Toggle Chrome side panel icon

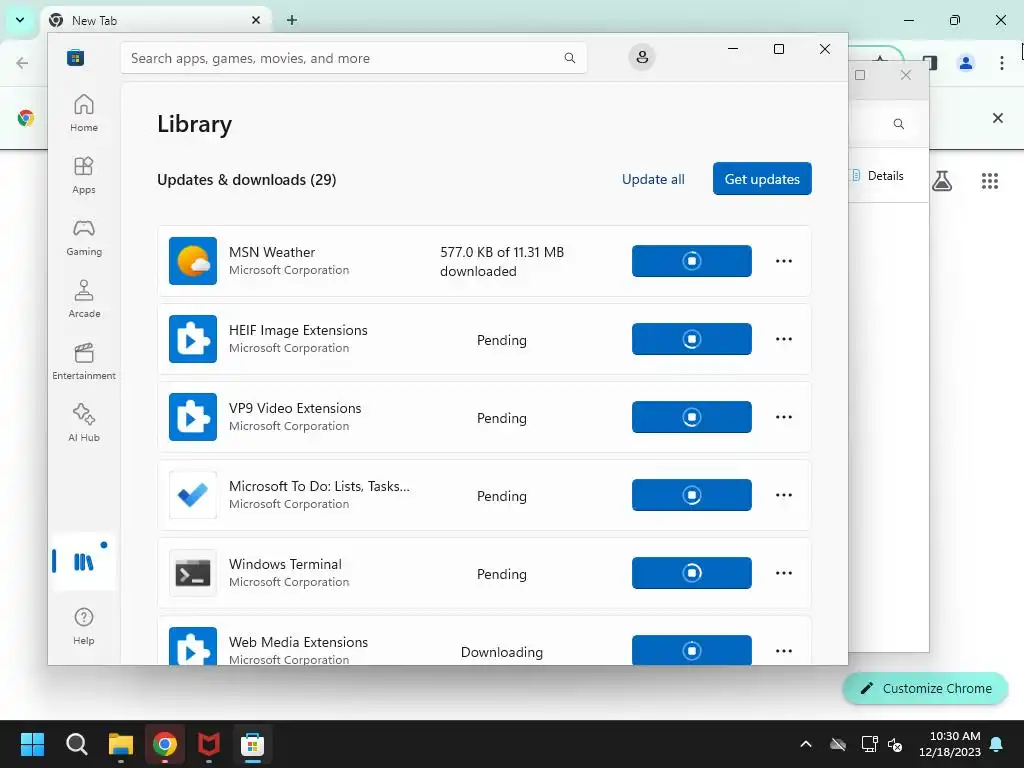[x=931, y=63]
